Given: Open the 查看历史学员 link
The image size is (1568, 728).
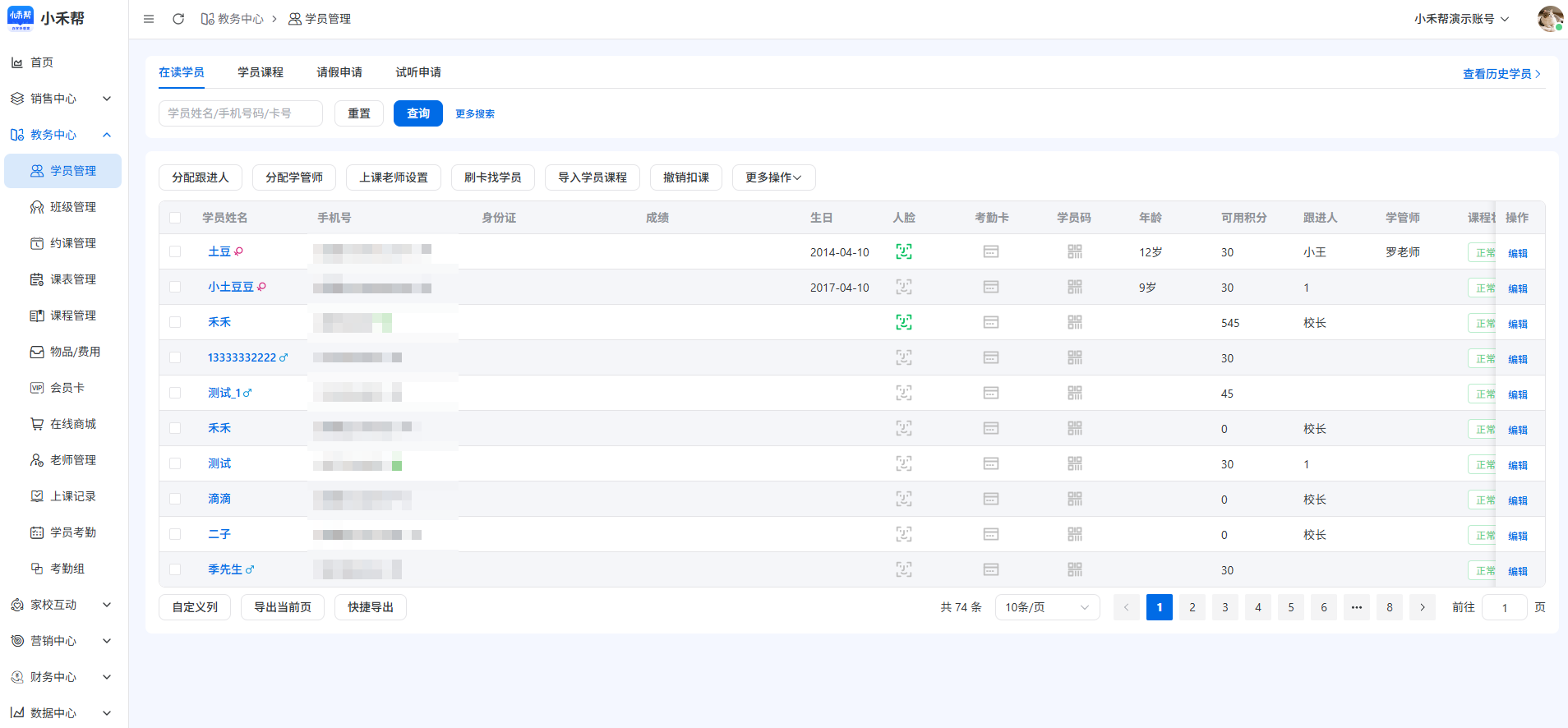Looking at the screenshot, I should (1501, 74).
